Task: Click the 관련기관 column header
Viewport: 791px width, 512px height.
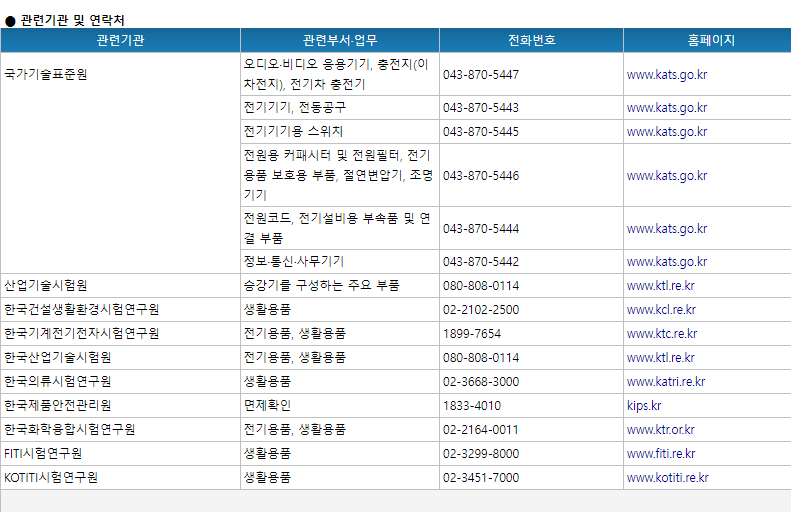Action: point(120,40)
